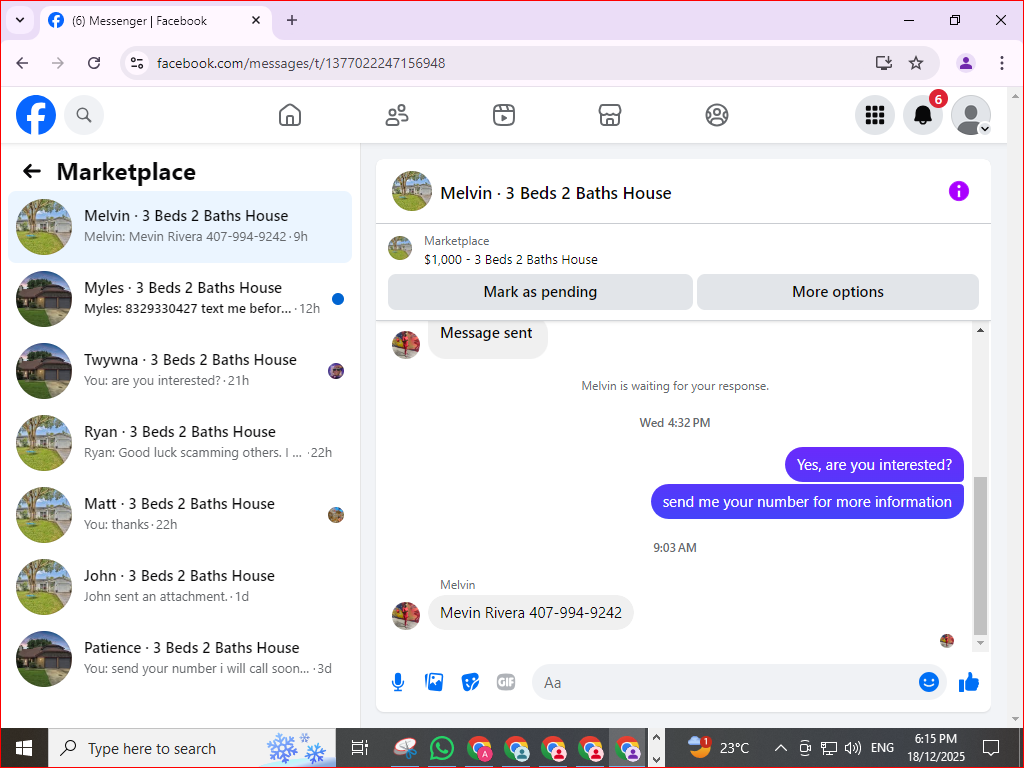Screen dimensions: 1024x768
Task: Open the Facebook menu grid icon
Action: (874, 115)
